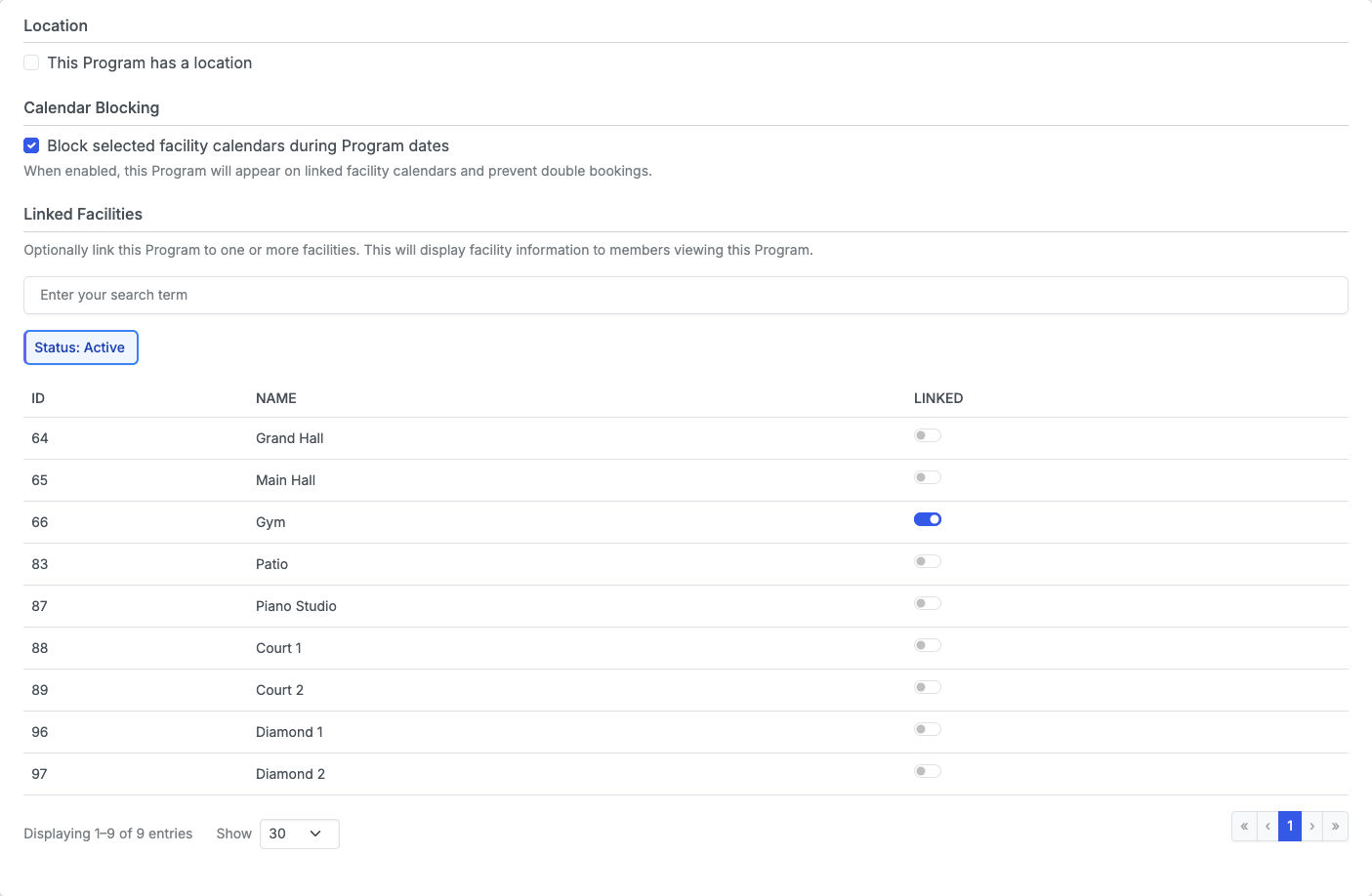This screenshot has width=1372, height=896.
Task: Unlink the Gym facility toggle
Action: point(928,519)
